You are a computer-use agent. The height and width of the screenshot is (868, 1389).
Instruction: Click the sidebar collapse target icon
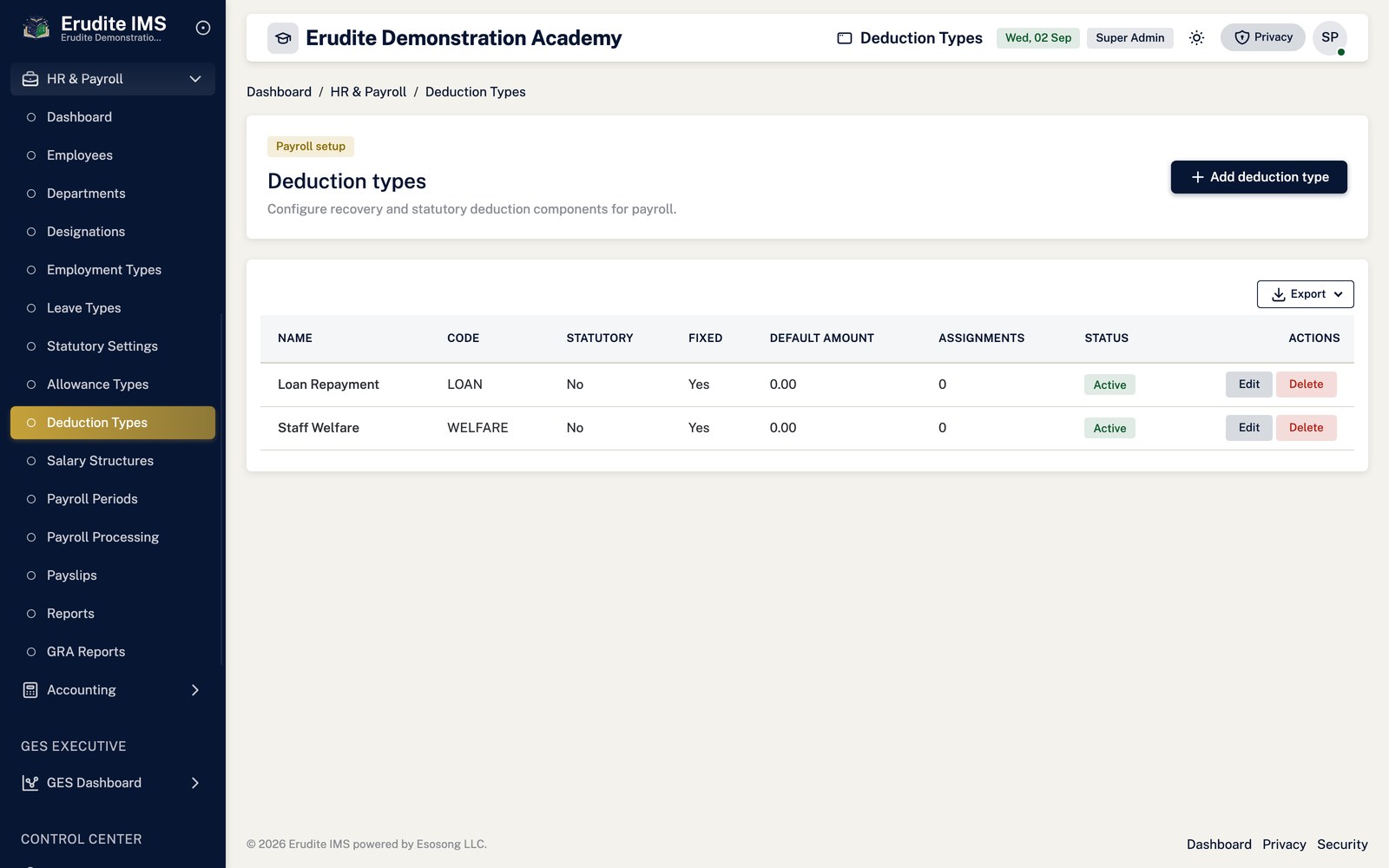[x=203, y=28]
